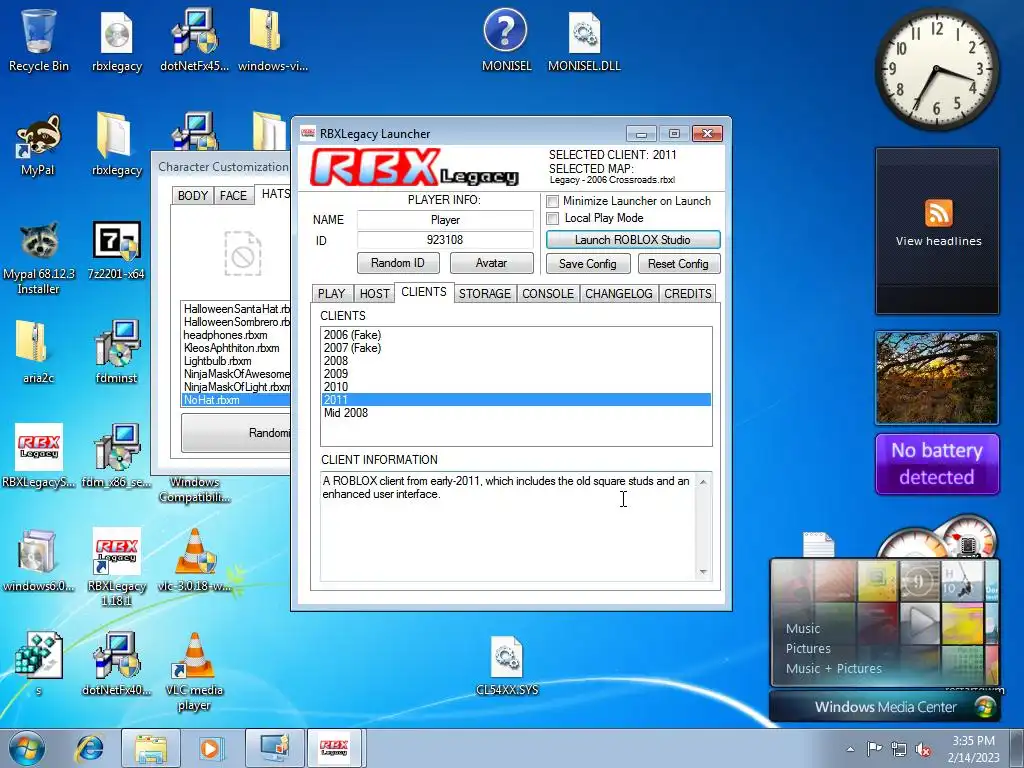This screenshot has width=1024, height=768.
Task: Open the fdm_x86_se... installer icon
Action: (117, 456)
